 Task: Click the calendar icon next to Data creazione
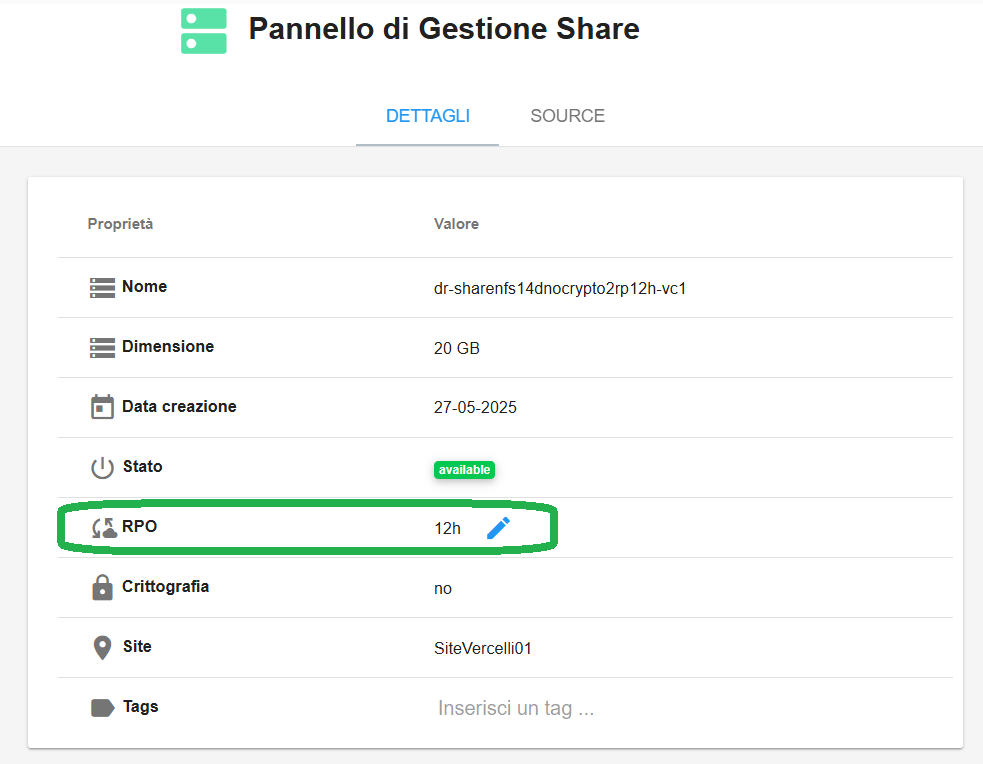pyautogui.click(x=102, y=407)
